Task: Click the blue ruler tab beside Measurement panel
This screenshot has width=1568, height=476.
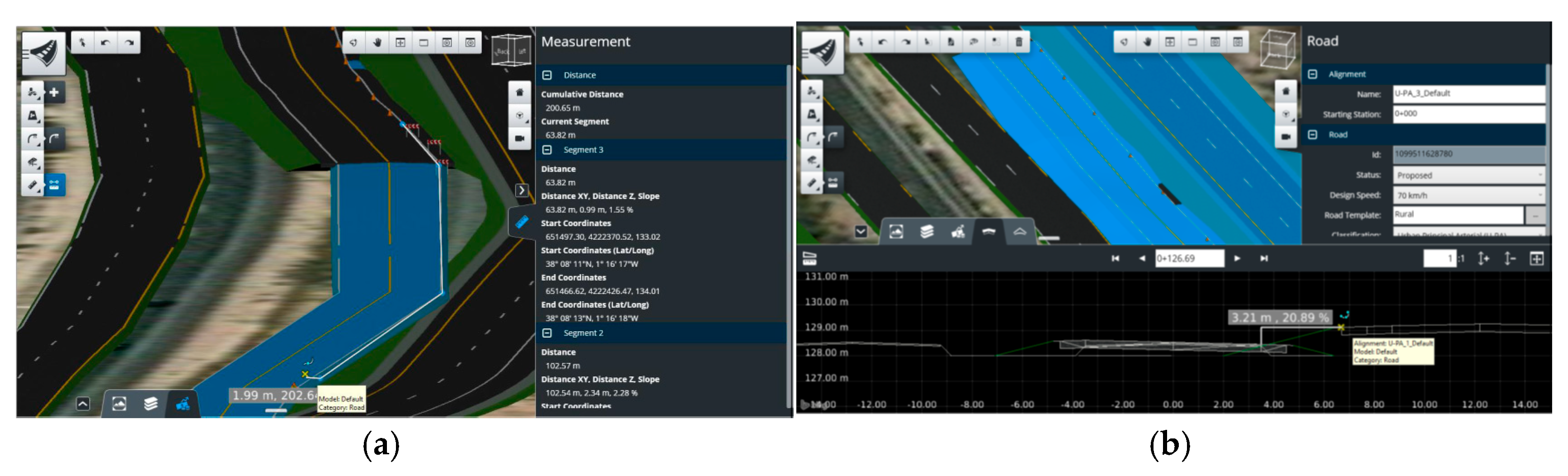Action: click(x=522, y=222)
